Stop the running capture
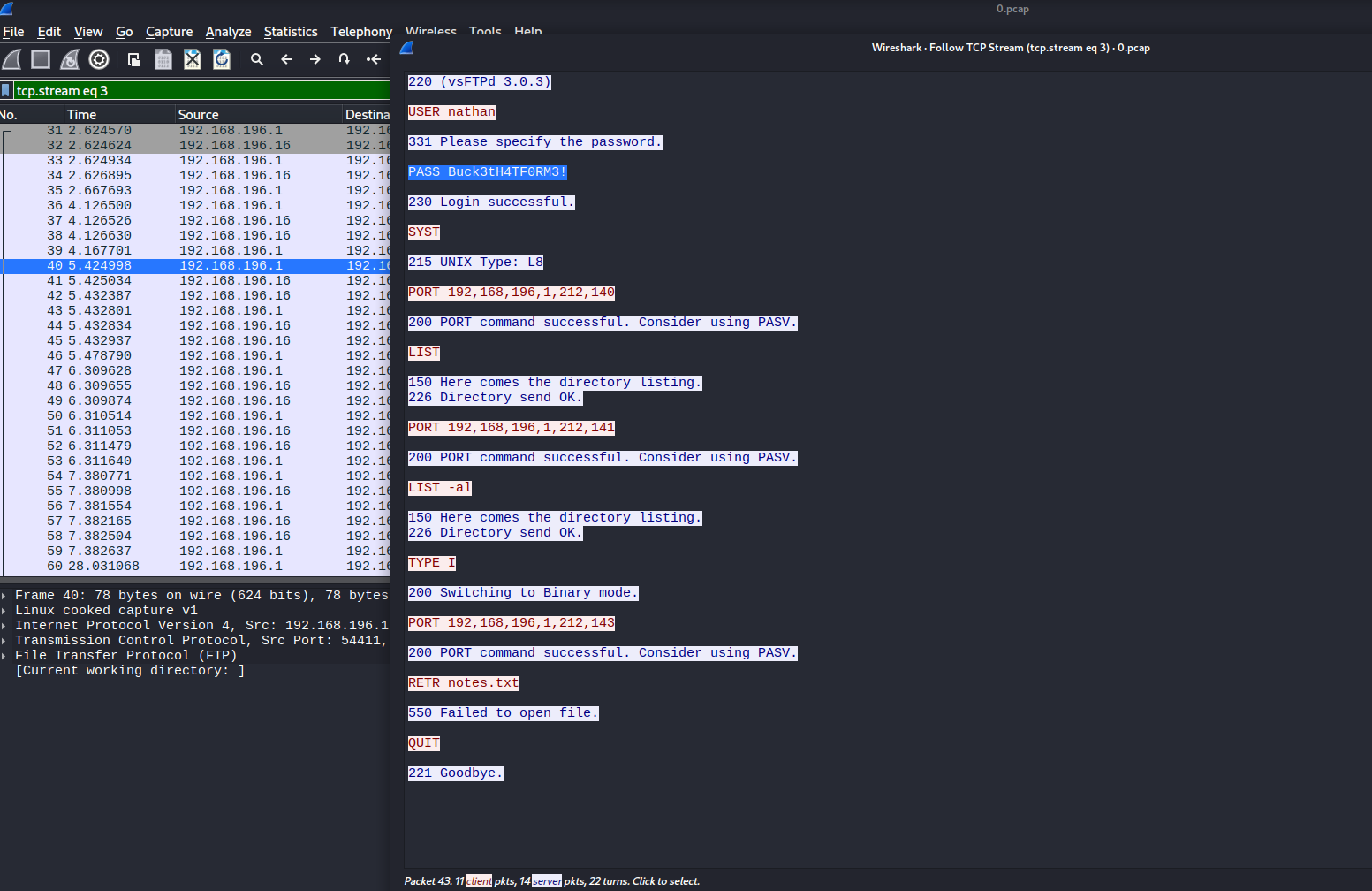The image size is (1372, 891). click(40, 59)
